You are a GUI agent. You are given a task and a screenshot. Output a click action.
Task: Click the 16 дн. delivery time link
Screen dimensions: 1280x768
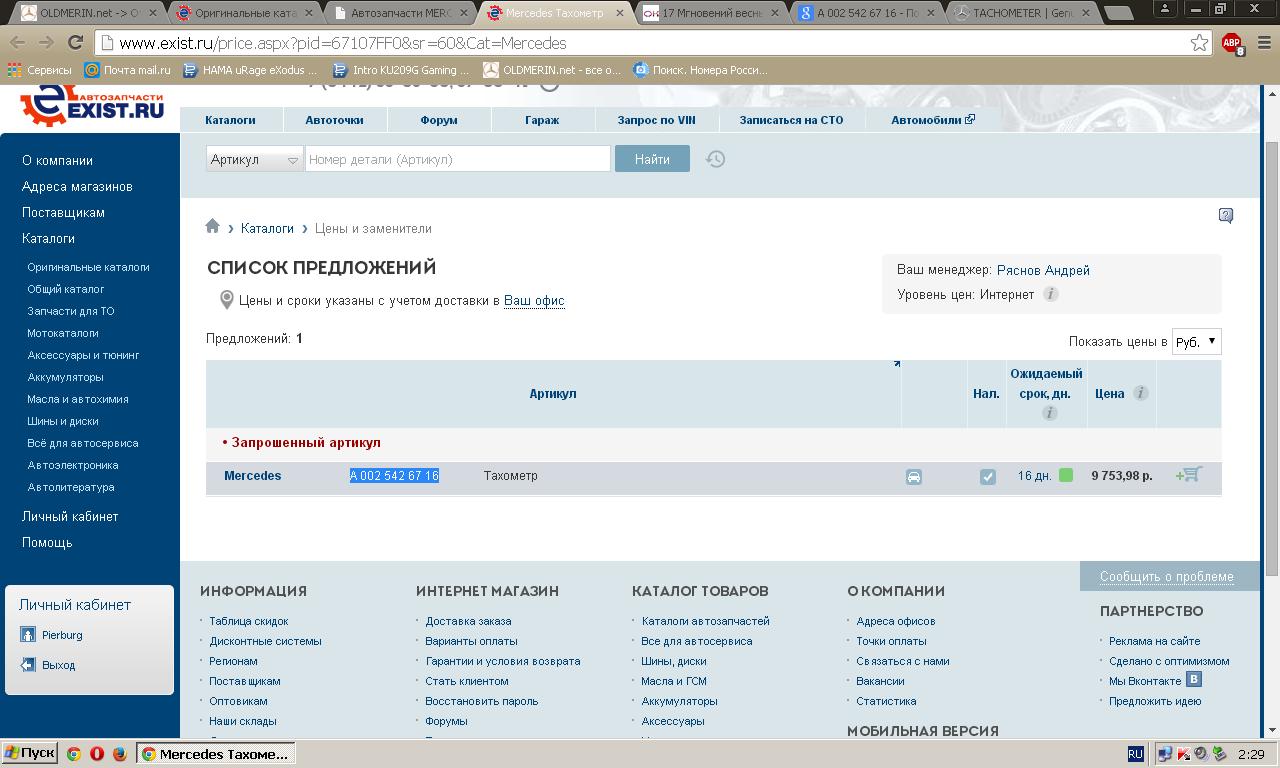point(1034,476)
